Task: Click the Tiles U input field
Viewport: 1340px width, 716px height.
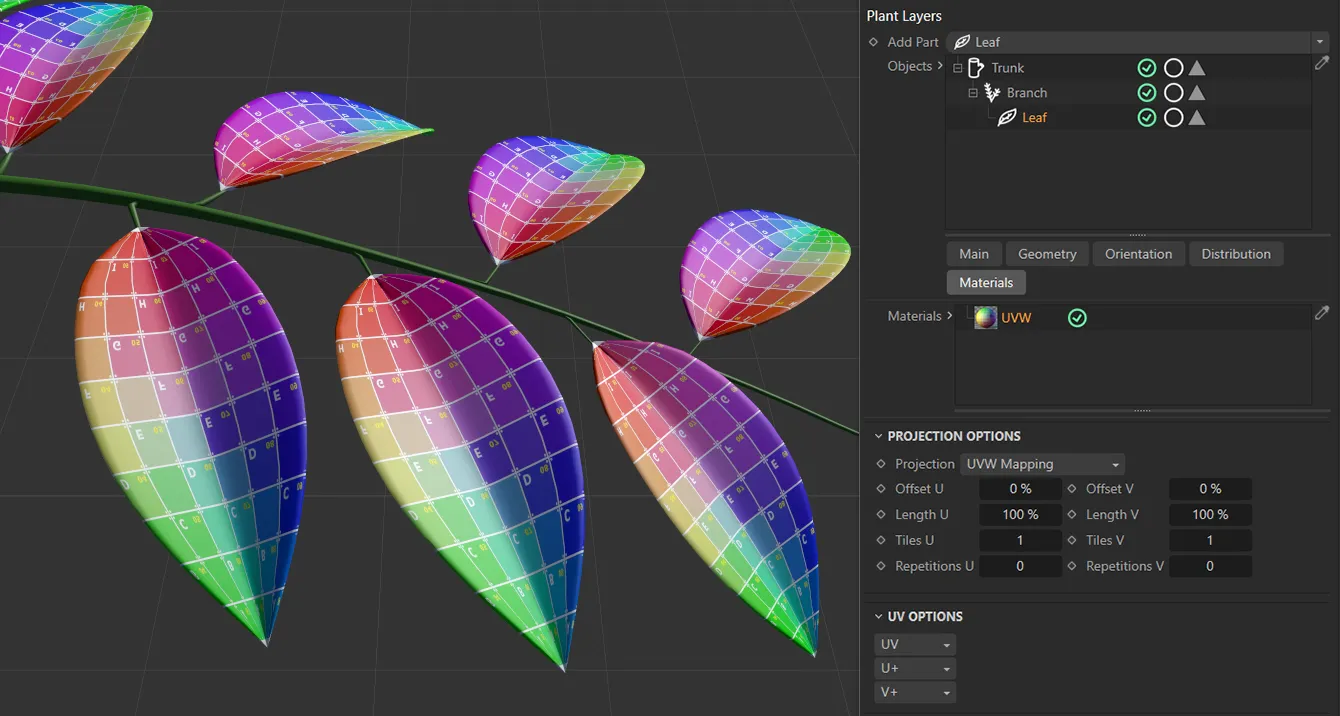Action: coord(1020,540)
